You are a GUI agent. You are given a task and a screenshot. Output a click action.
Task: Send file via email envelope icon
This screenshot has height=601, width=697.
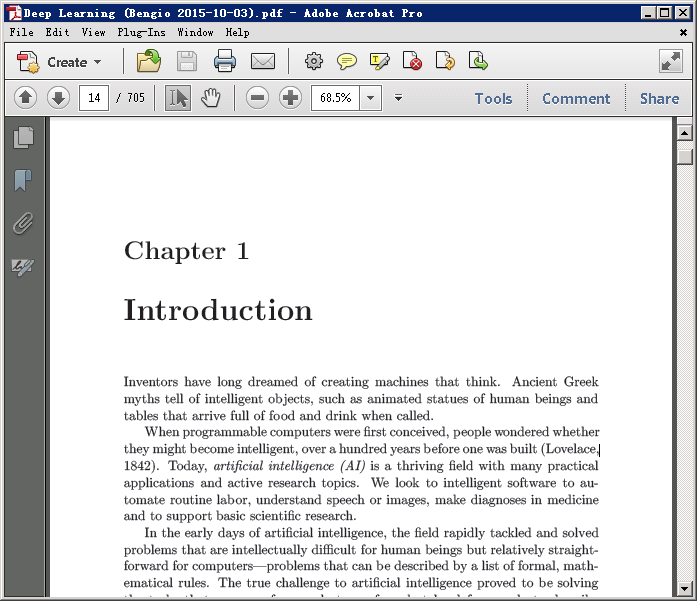pyautogui.click(x=263, y=61)
